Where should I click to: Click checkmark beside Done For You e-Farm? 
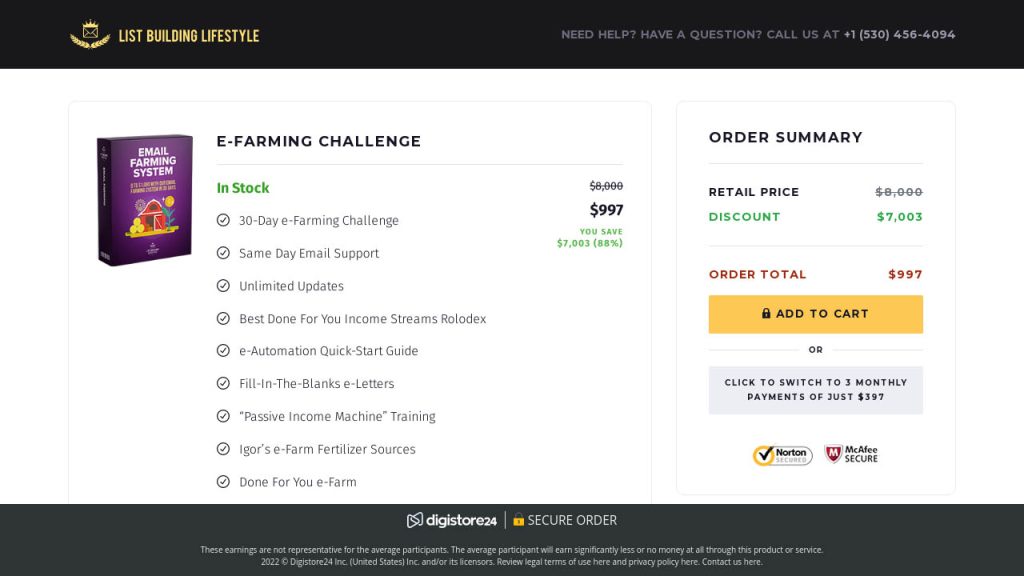pos(223,482)
